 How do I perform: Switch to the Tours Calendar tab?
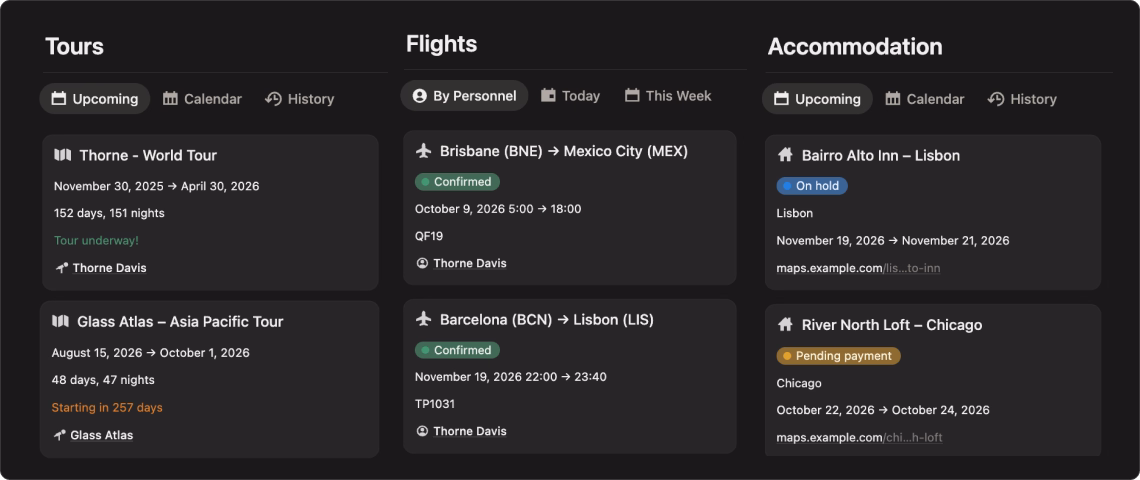202,99
